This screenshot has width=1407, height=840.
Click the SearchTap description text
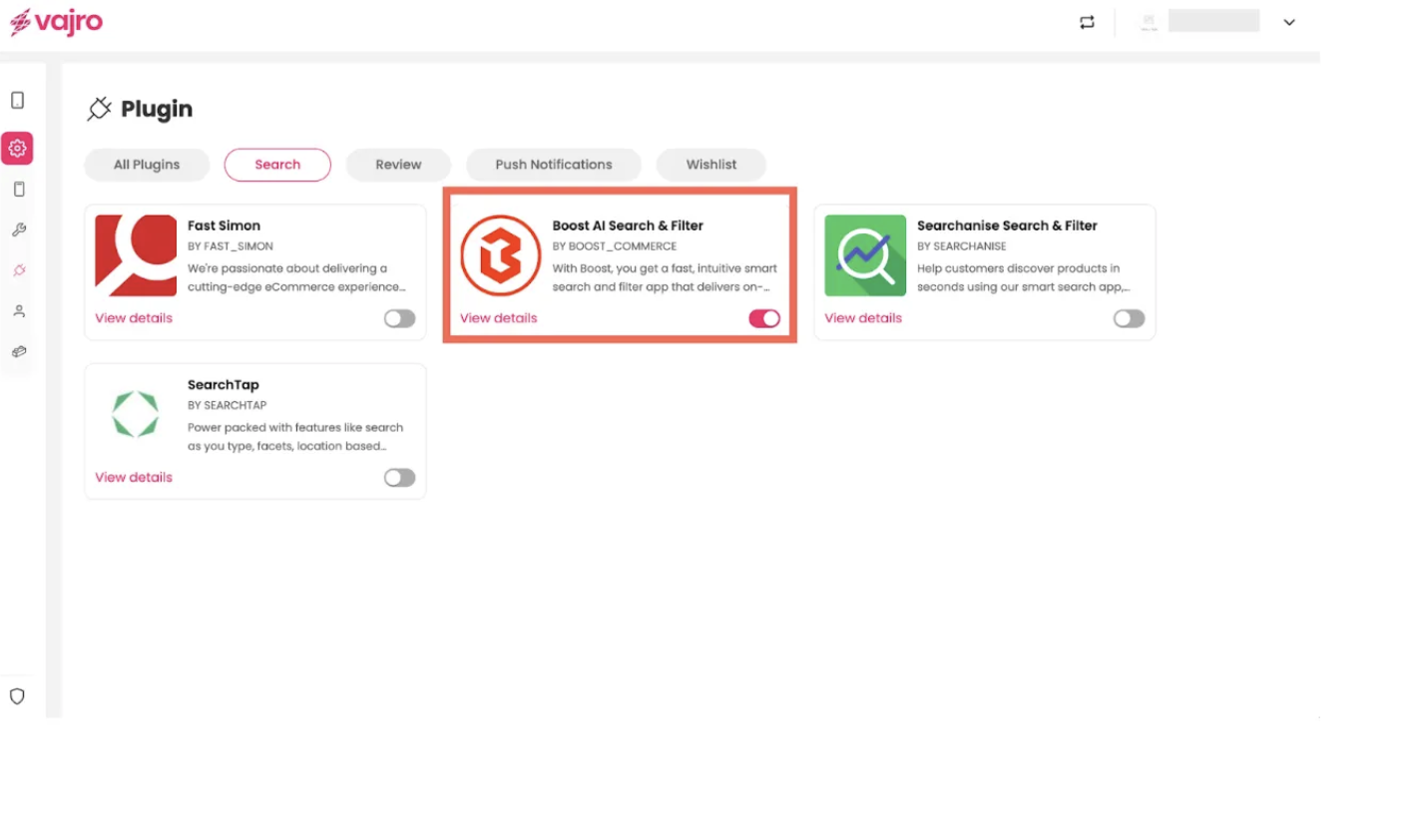click(295, 437)
